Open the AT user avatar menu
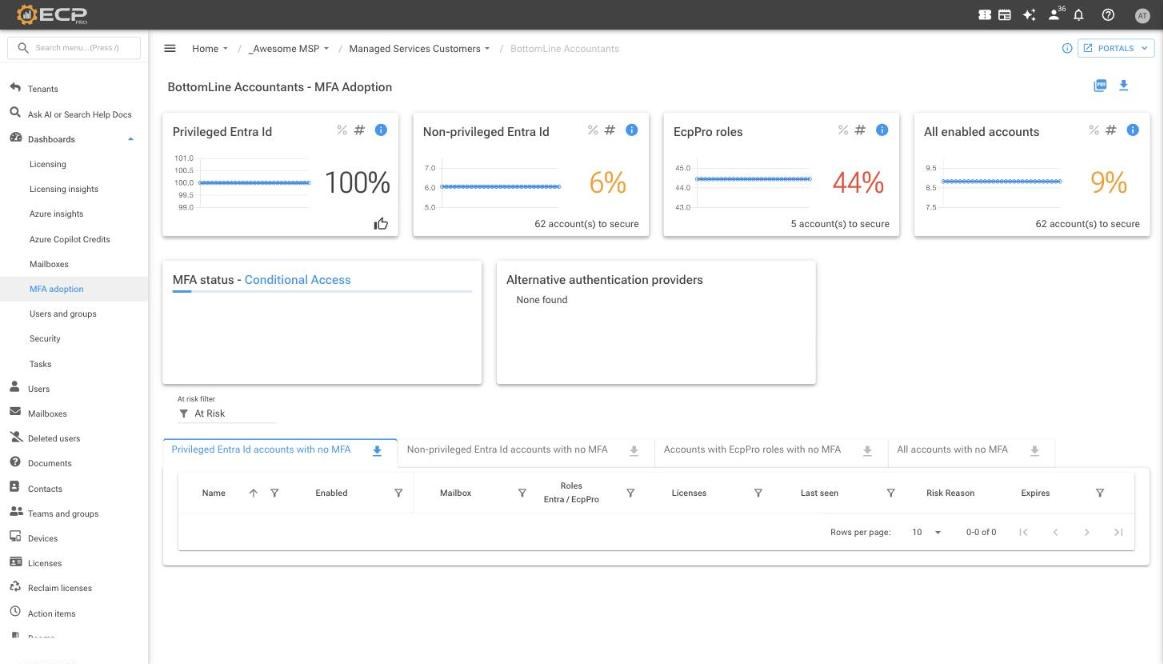Screen dimensions: 1163x664 tap(1142, 15)
